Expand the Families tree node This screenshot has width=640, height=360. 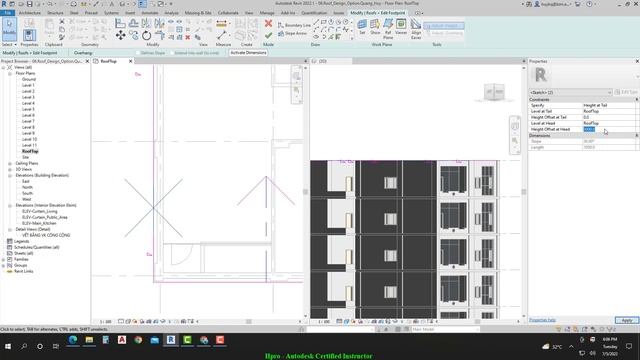pyautogui.click(x=3, y=259)
